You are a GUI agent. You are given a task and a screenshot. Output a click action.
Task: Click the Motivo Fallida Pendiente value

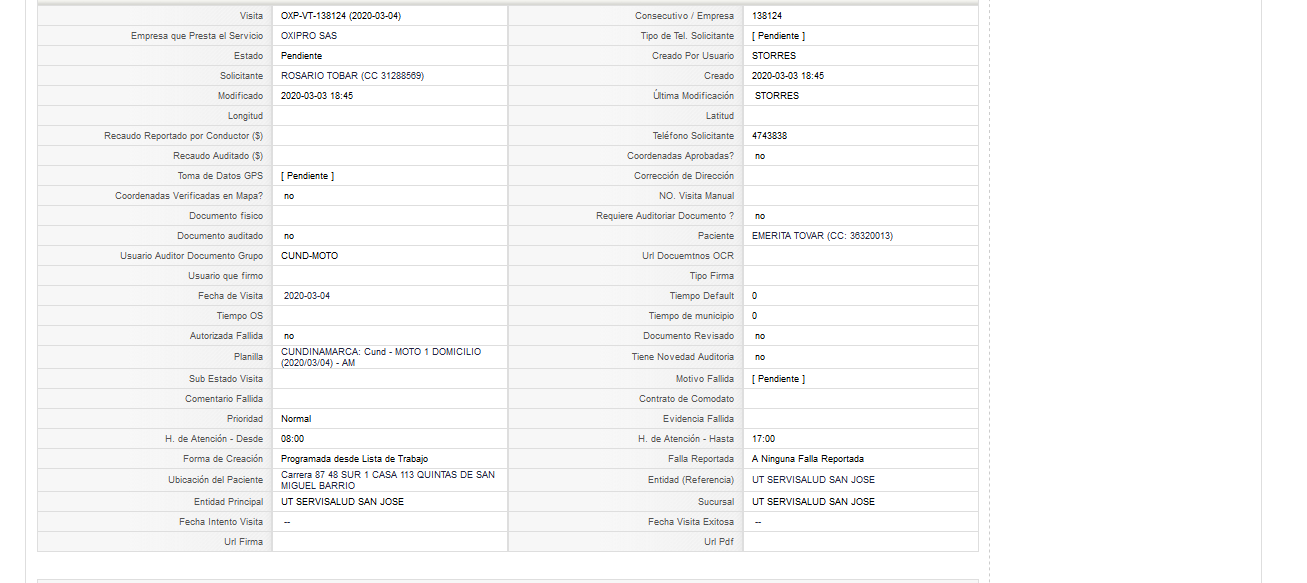click(x=778, y=379)
